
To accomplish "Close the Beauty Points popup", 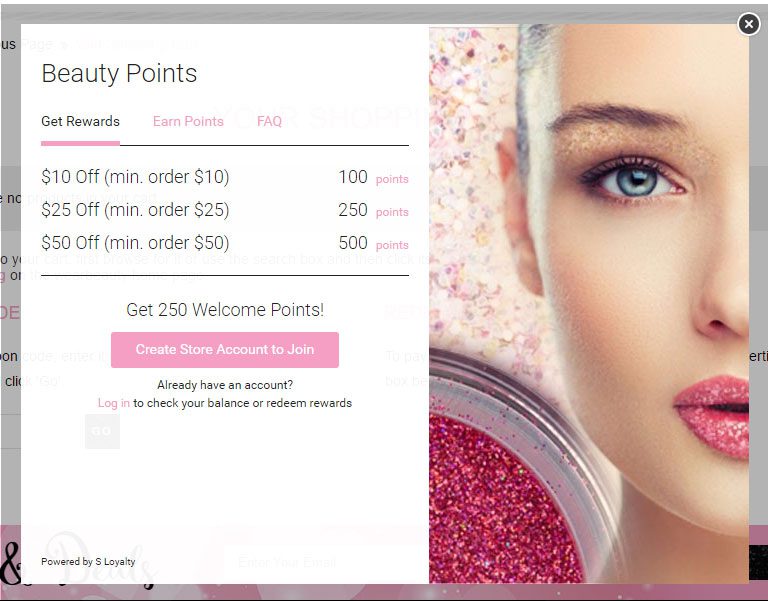I will pos(748,24).
